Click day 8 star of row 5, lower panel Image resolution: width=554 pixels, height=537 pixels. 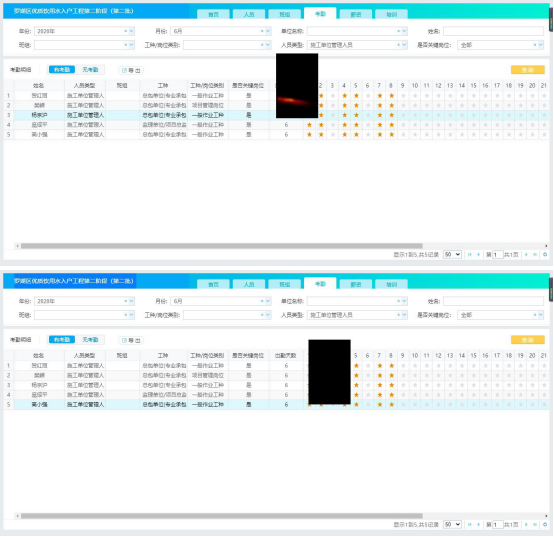tap(391, 405)
